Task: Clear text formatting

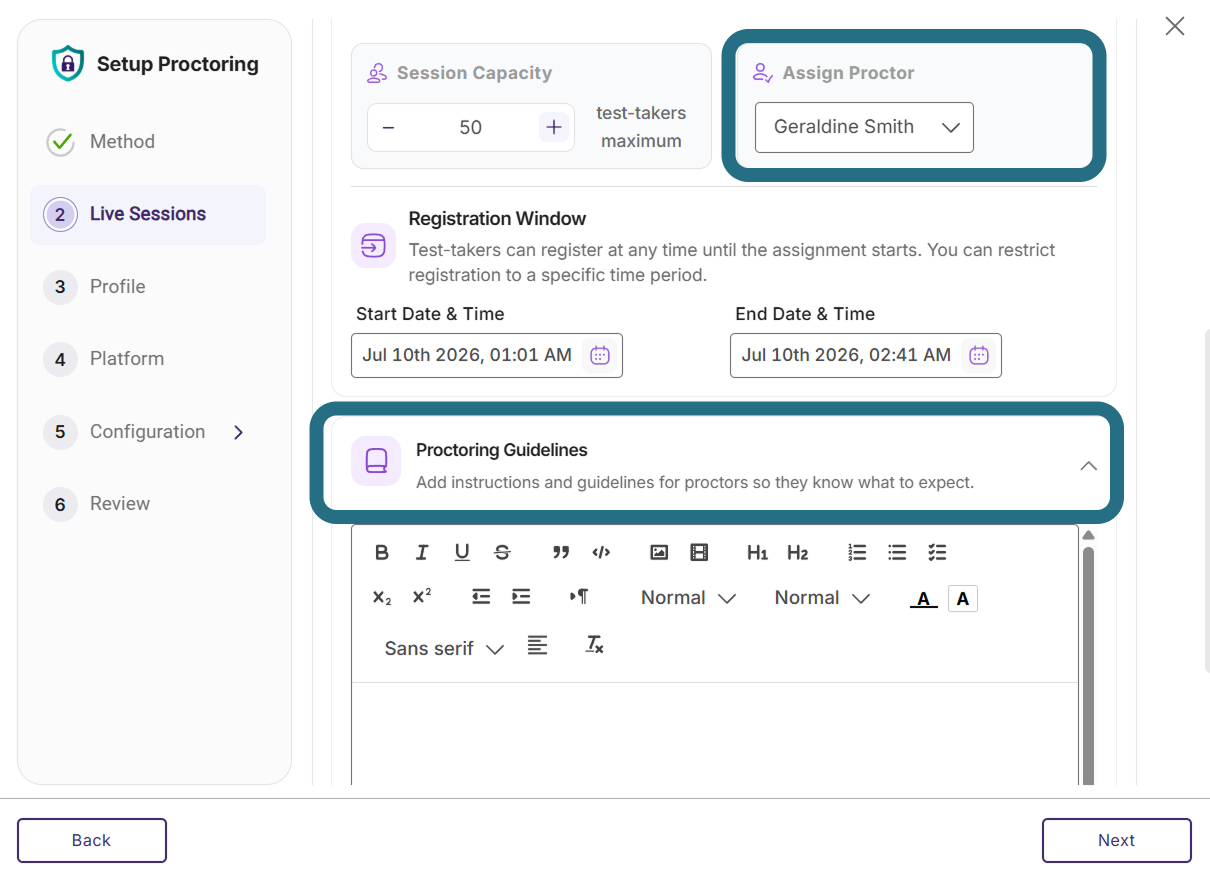Action: (x=595, y=646)
